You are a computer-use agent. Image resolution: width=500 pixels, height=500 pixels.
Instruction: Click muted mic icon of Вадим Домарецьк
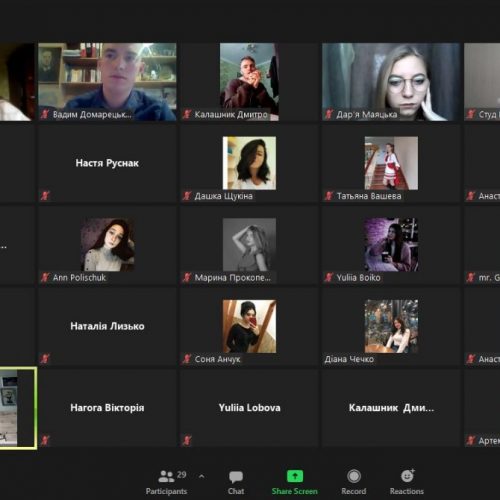coord(45,114)
